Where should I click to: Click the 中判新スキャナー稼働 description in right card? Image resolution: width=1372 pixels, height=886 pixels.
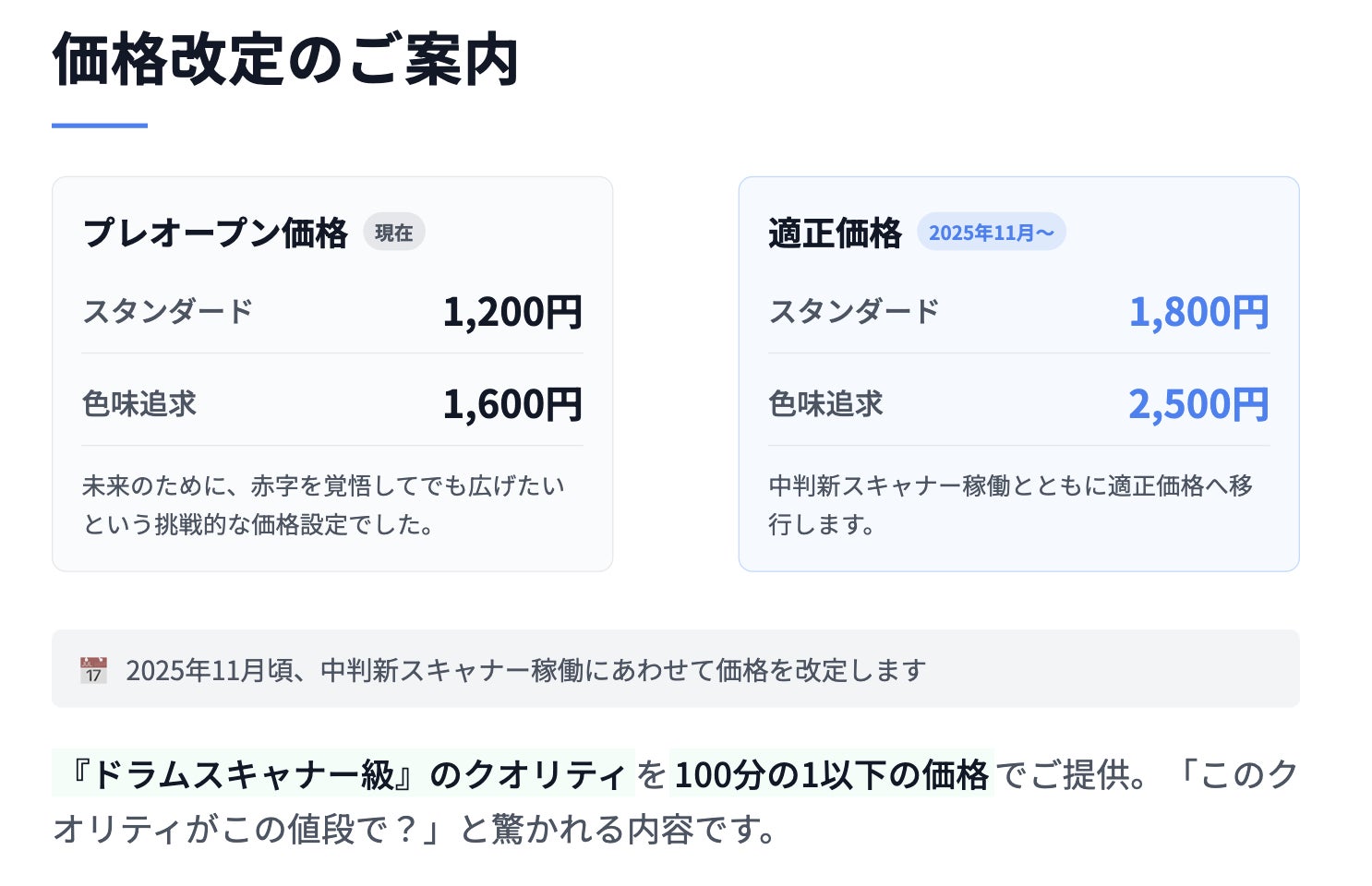click(x=1010, y=505)
